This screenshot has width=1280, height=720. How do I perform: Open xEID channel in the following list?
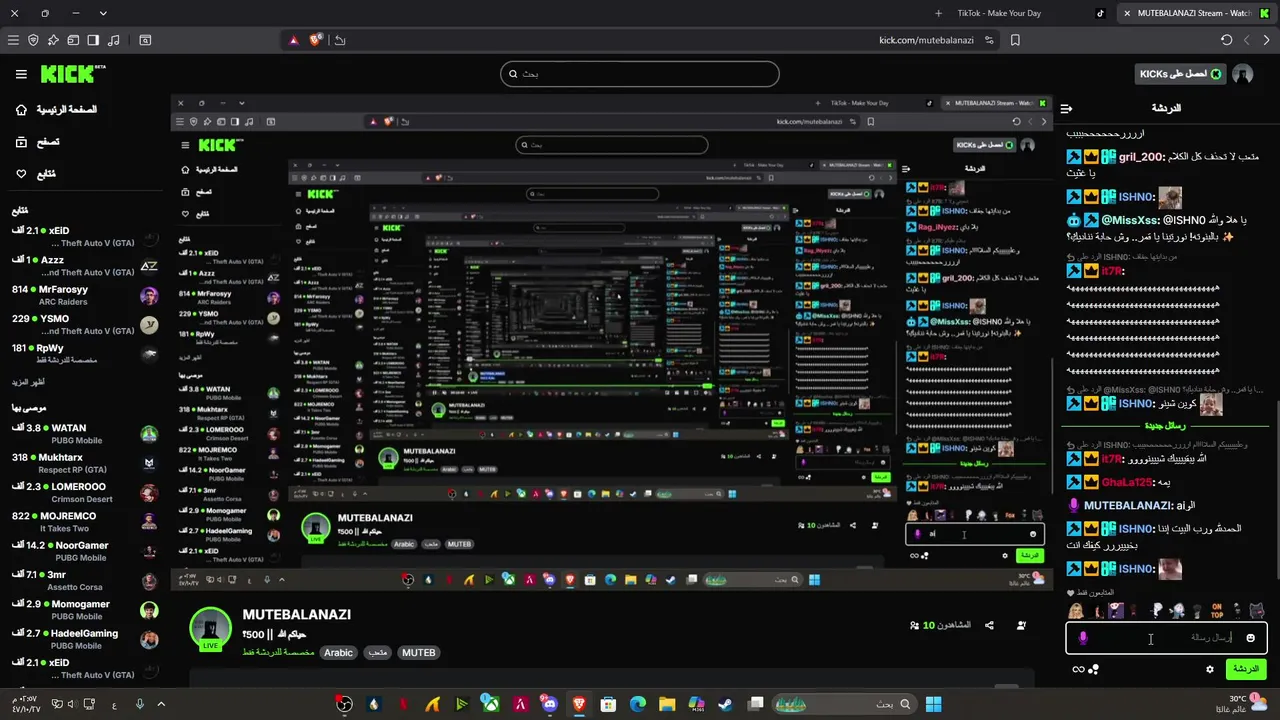pyautogui.click(x=85, y=237)
